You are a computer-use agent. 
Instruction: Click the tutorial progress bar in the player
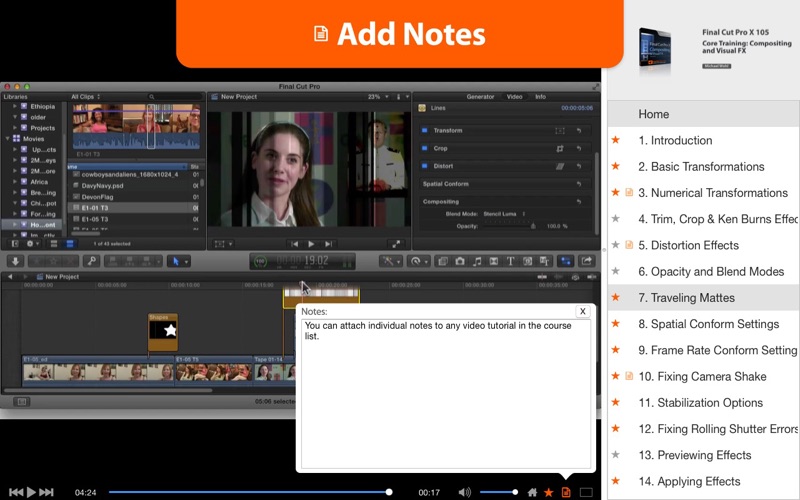click(250, 492)
